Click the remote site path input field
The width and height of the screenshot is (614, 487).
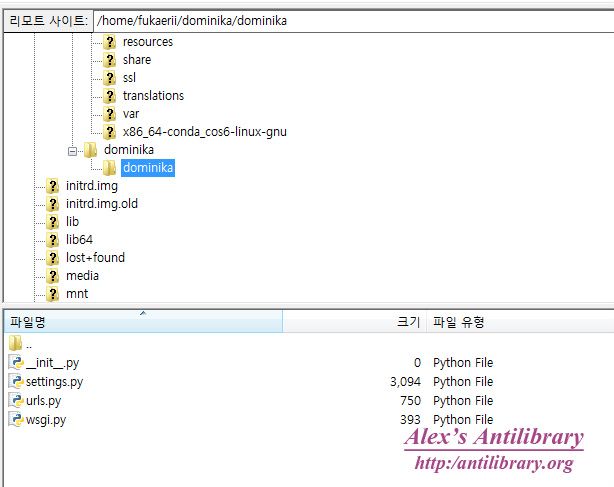(354, 21)
